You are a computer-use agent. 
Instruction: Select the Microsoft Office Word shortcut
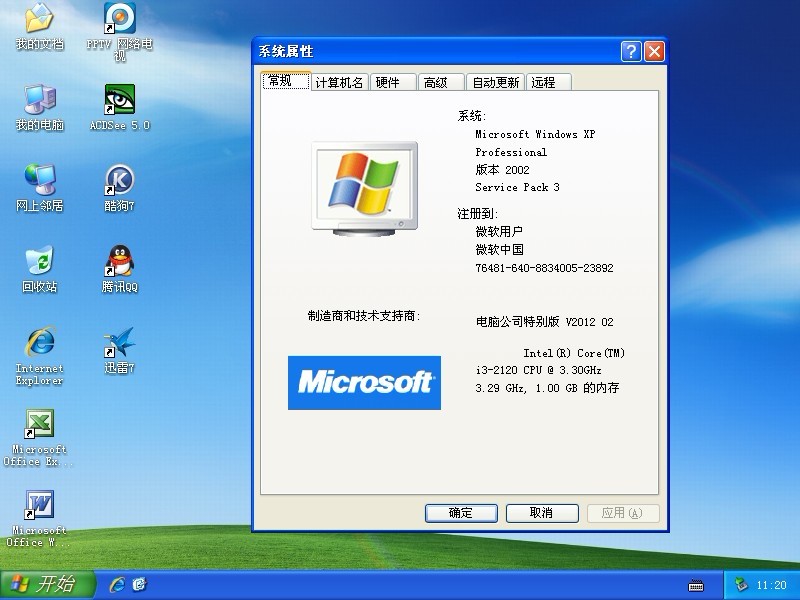[39, 519]
